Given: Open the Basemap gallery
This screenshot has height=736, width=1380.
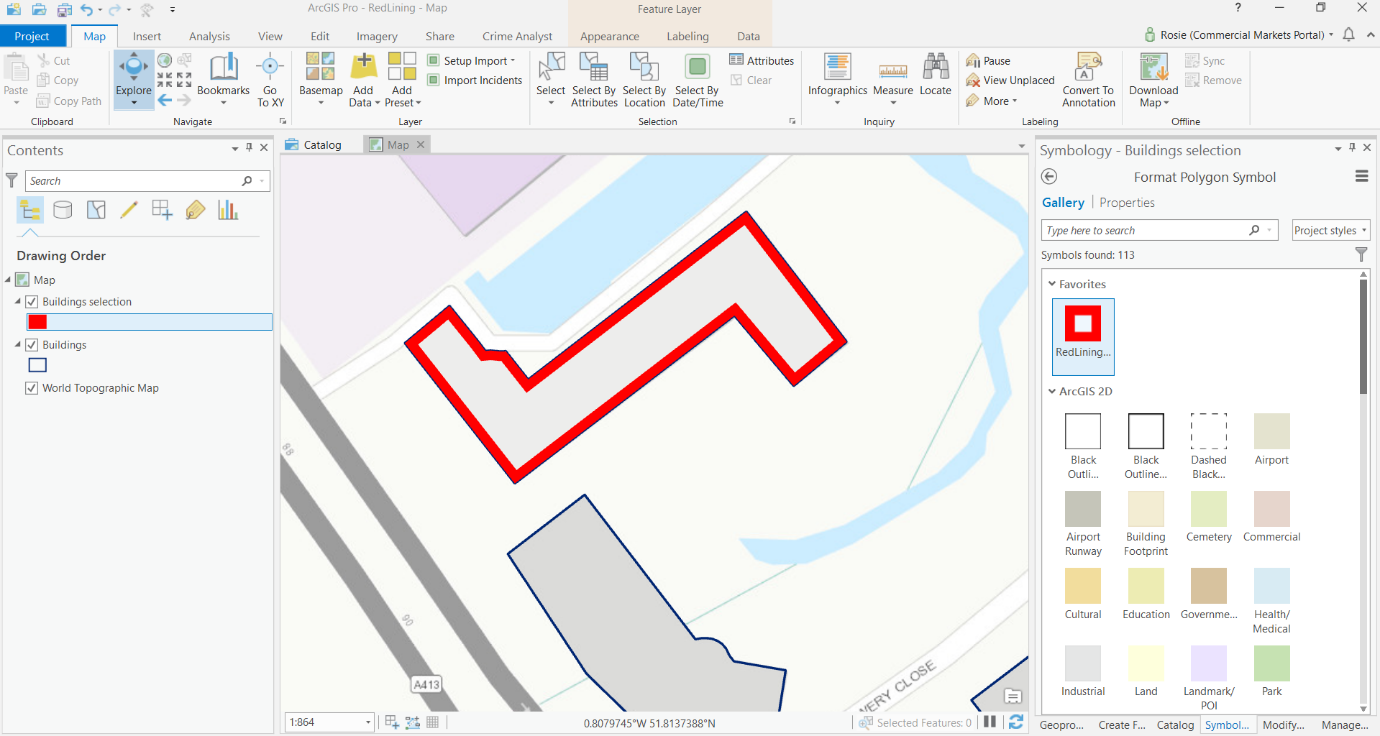Looking at the screenshot, I should coord(321,80).
